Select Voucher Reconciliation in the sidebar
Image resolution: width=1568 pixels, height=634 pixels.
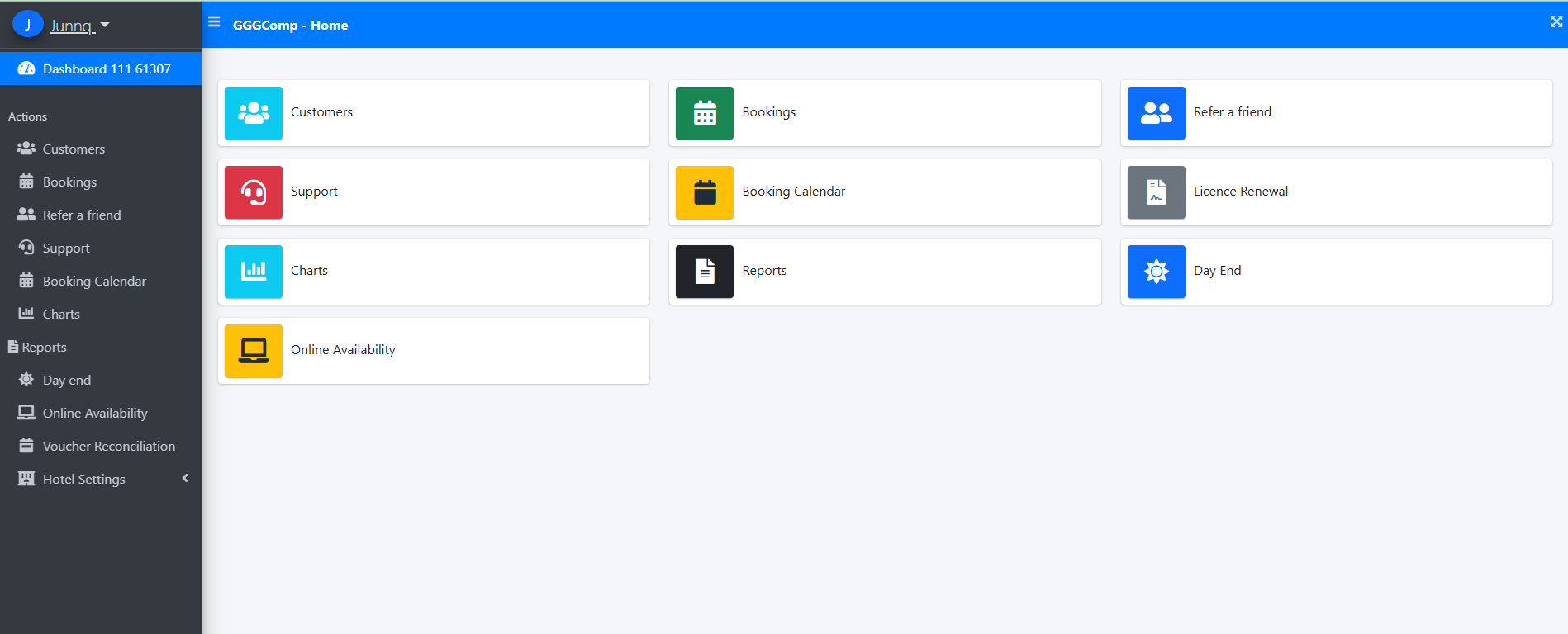pyautogui.click(x=108, y=446)
